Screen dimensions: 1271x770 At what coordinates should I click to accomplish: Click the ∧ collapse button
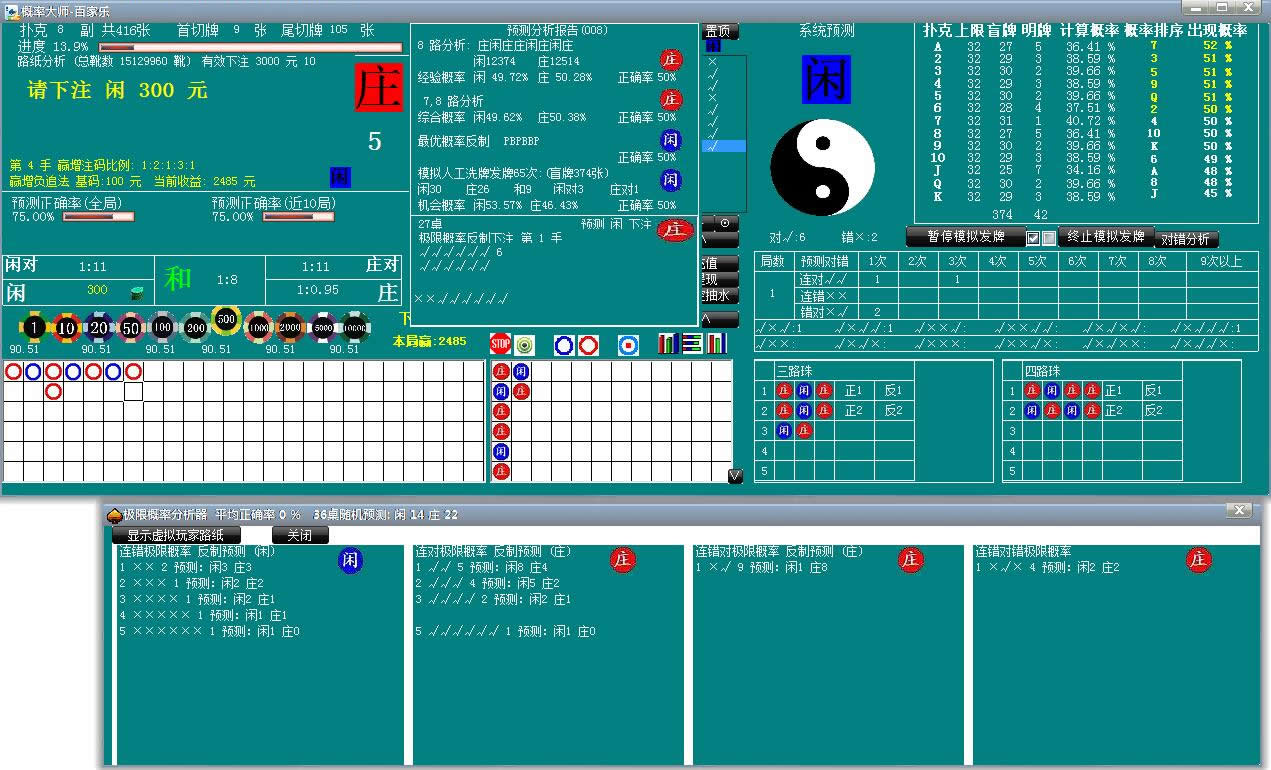click(x=721, y=319)
